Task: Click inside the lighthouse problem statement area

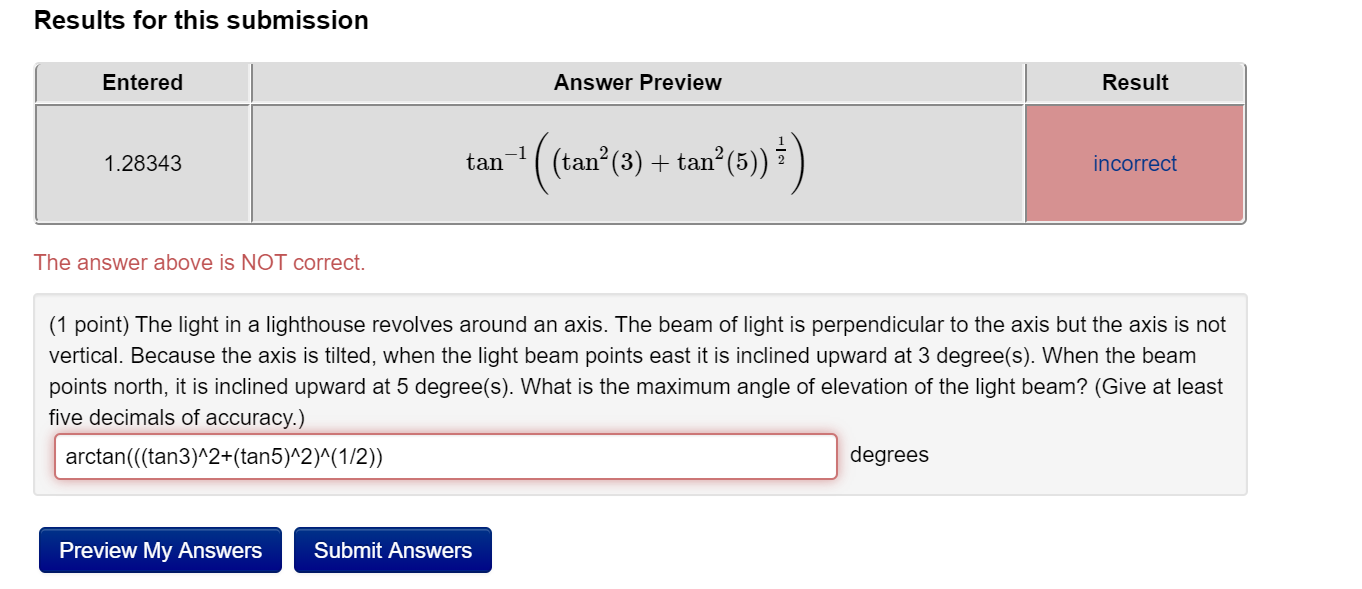Action: [640, 370]
